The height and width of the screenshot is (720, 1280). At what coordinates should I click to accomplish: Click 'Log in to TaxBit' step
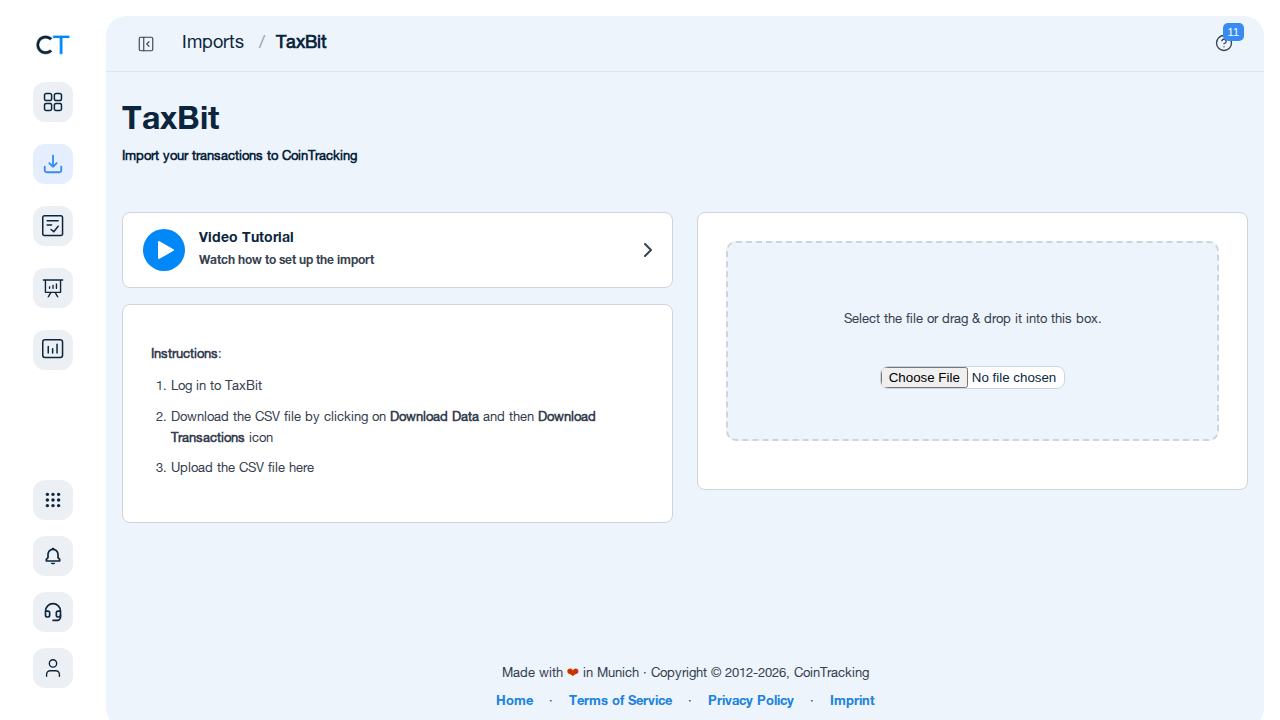pyautogui.click(x=216, y=385)
